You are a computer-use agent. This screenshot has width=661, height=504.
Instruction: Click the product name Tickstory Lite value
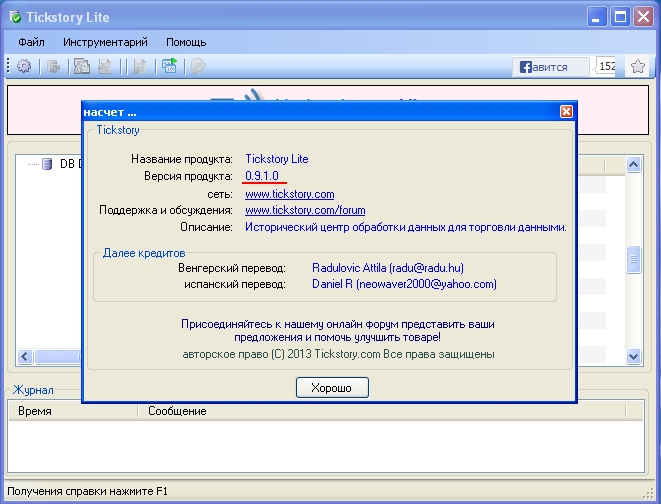tap(277, 159)
